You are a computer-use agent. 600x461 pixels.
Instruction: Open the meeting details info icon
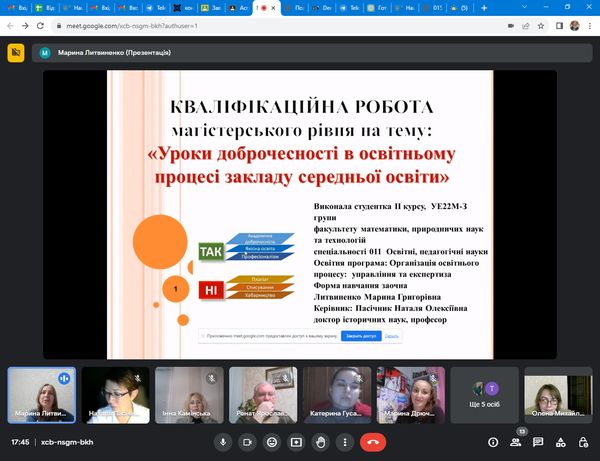pyautogui.click(x=492, y=441)
